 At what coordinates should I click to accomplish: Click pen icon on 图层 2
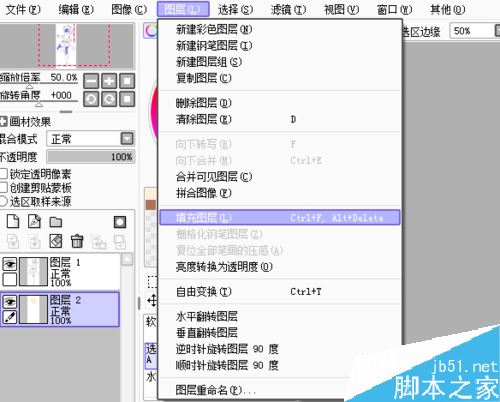pyautogui.click(x=10, y=317)
